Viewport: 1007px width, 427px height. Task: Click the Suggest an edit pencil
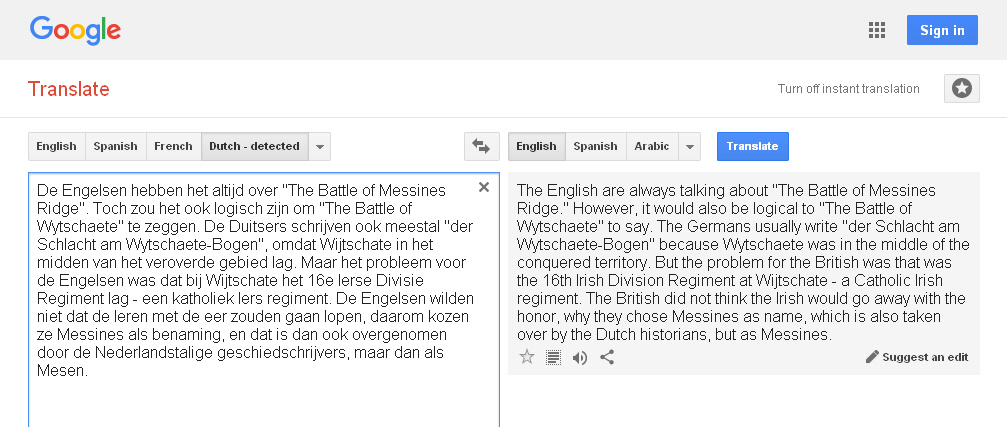[x=916, y=357]
